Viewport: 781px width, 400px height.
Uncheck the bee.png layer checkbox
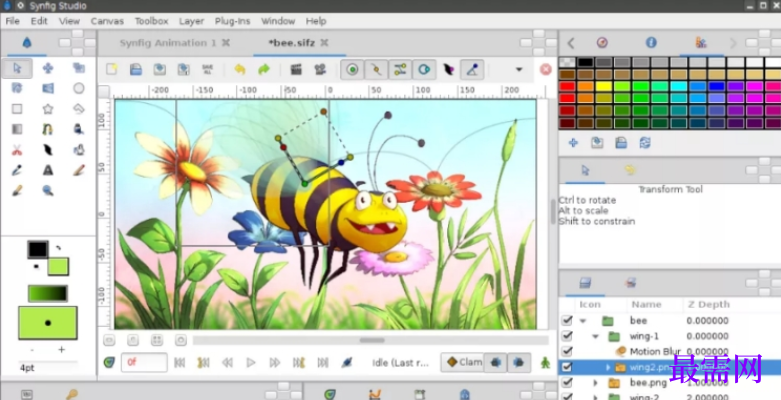pos(567,383)
